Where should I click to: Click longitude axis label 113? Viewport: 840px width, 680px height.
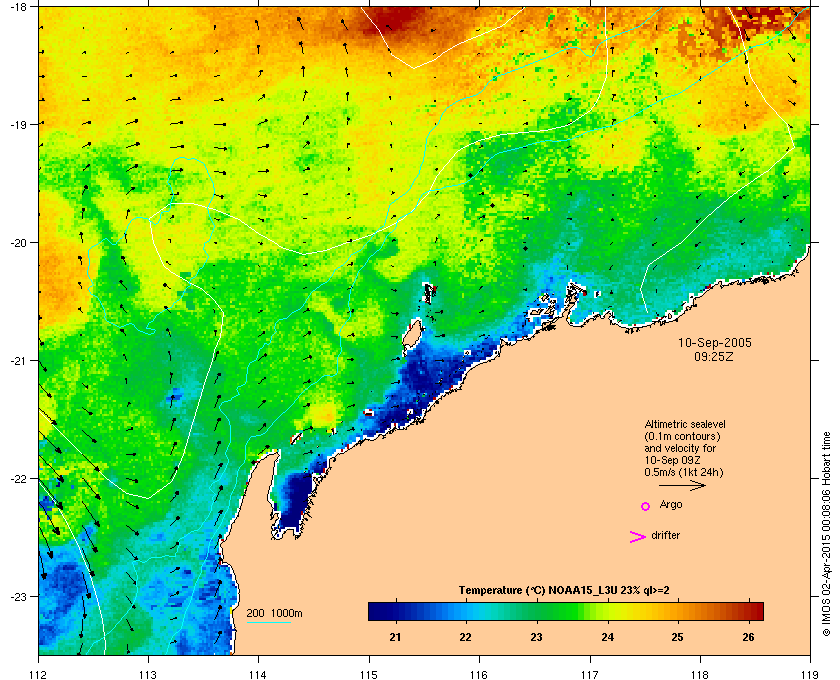[148, 674]
